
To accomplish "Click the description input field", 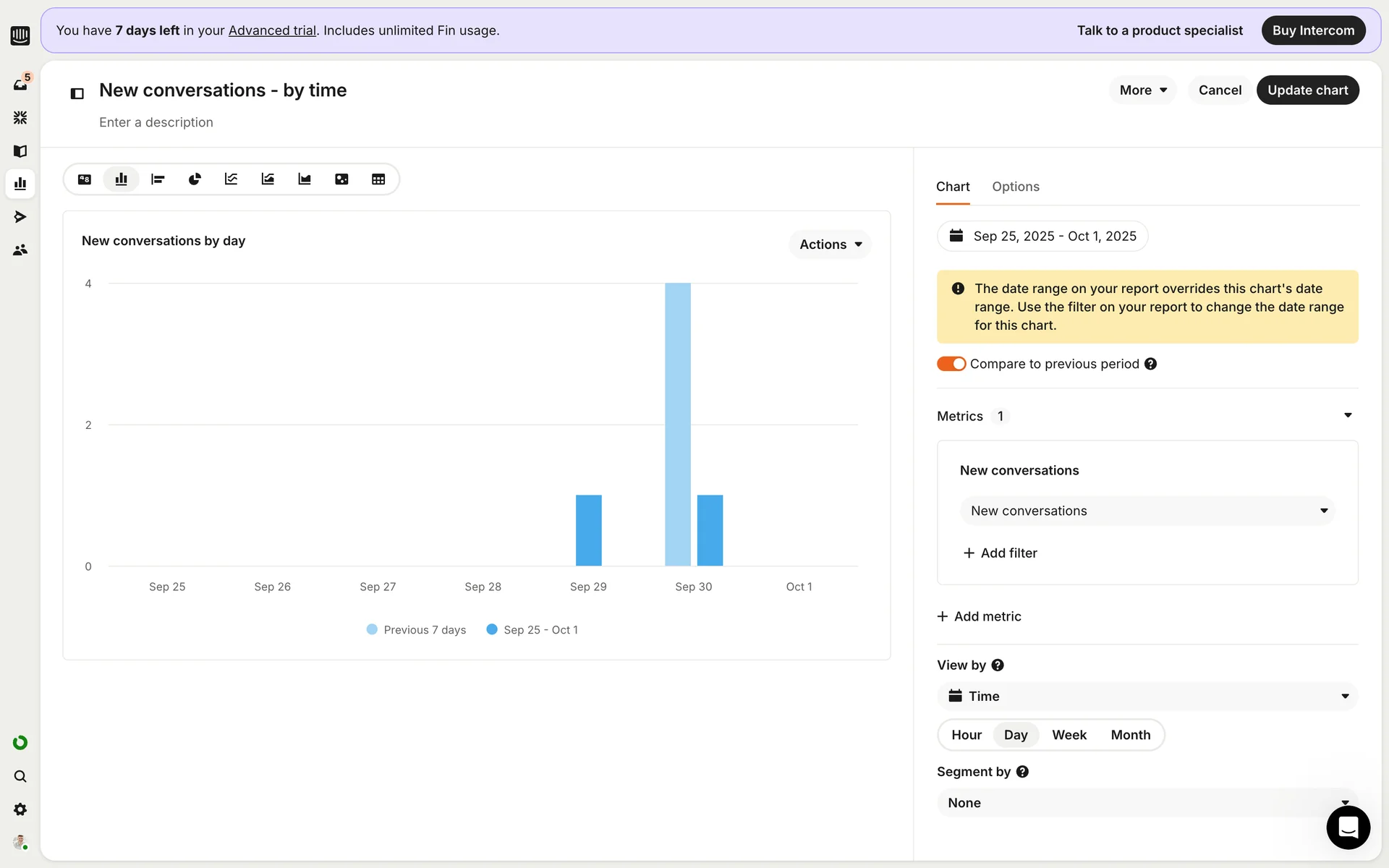I will pos(156,122).
